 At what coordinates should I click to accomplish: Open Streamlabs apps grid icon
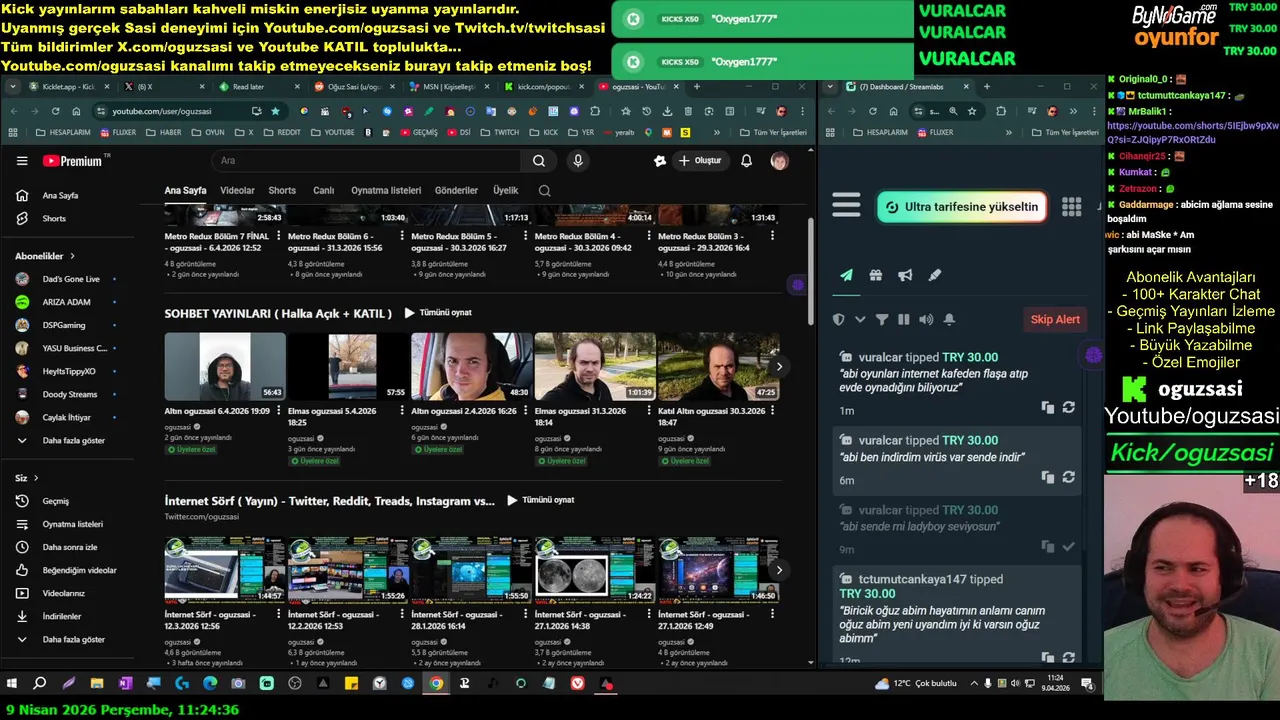click(x=1072, y=207)
